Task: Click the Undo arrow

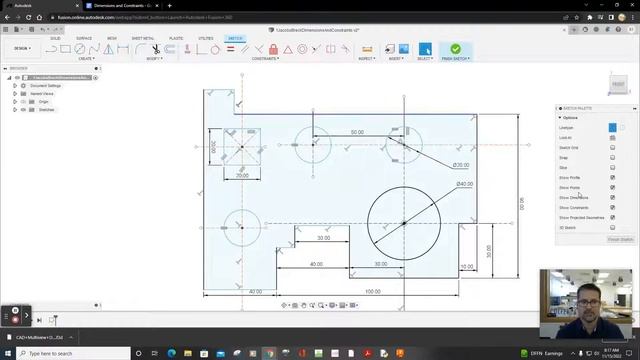Action: coord(42,29)
